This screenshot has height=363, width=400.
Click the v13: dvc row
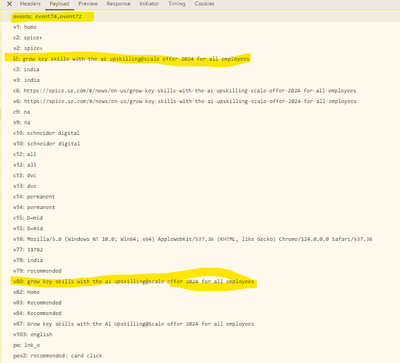[x=25, y=186]
